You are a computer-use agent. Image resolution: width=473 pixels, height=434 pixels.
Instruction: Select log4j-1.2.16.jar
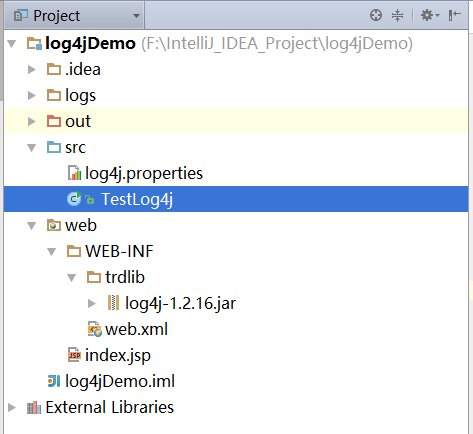[180, 304]
